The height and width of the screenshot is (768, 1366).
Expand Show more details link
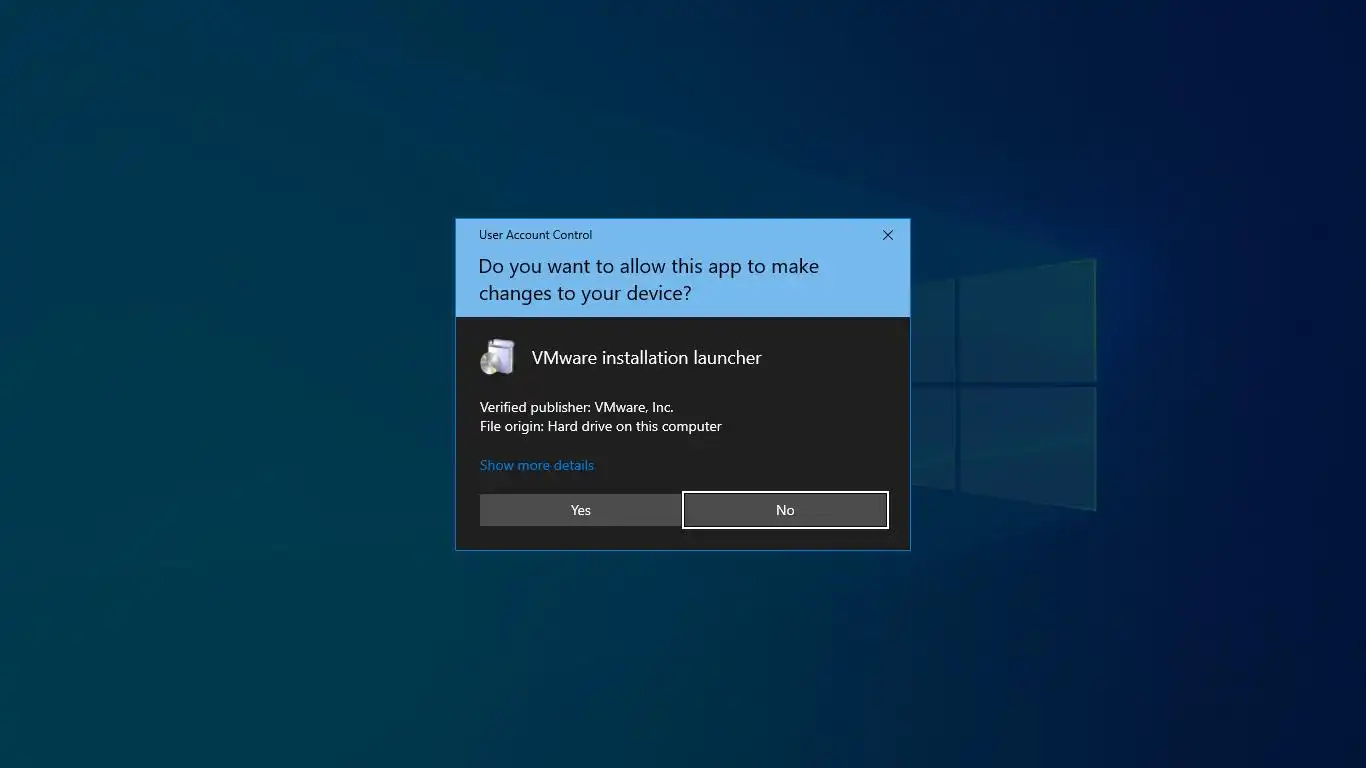537,465
